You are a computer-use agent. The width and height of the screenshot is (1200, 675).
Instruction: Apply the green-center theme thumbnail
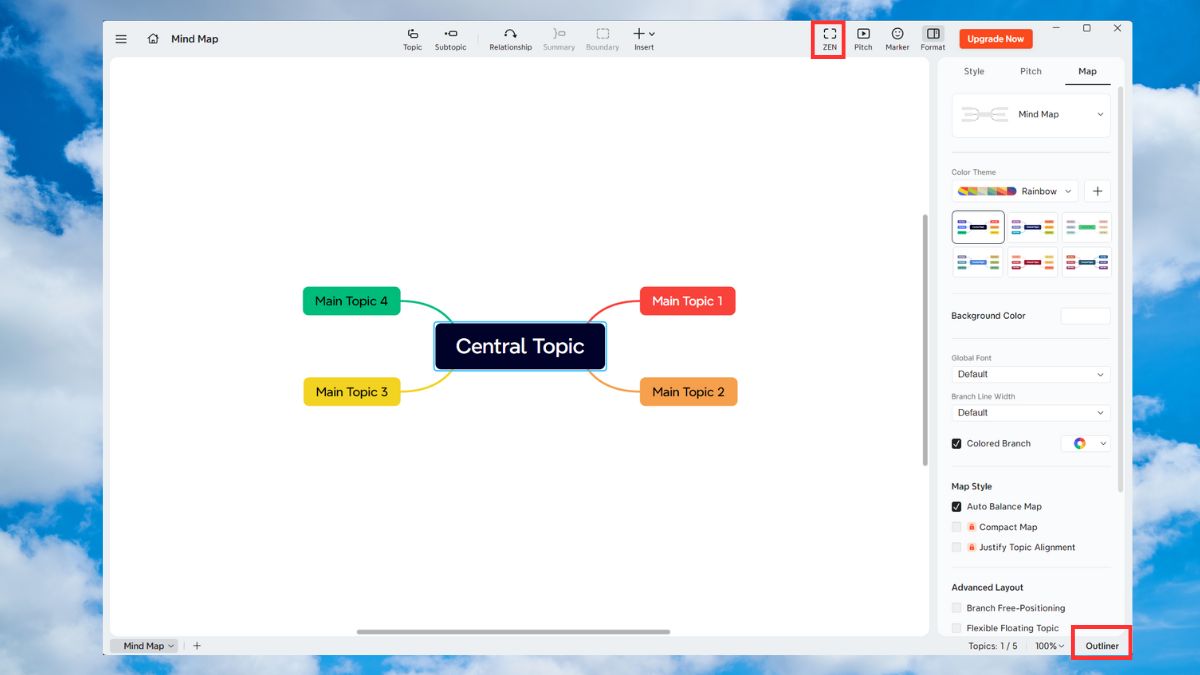coord(1087,227)
